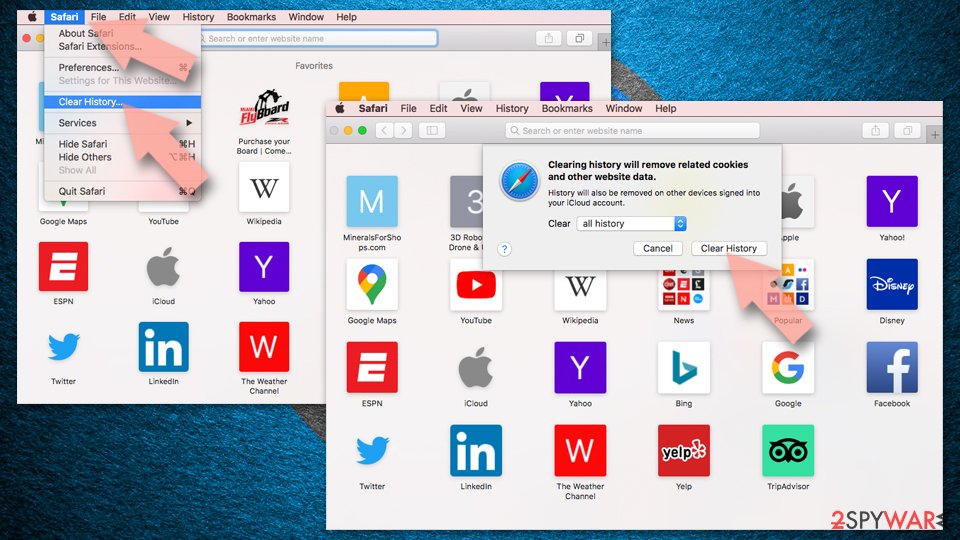Screen dimensions: 960x540
Task: Click address bar in left Safari window
Action: [318, 38]
